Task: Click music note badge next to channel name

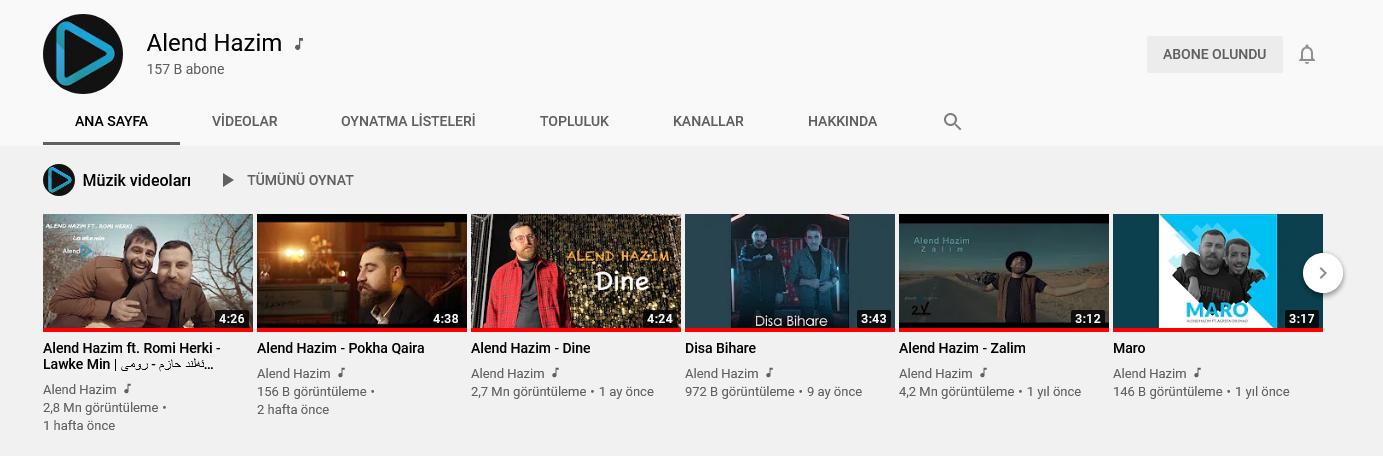Action: pos(299,44)
